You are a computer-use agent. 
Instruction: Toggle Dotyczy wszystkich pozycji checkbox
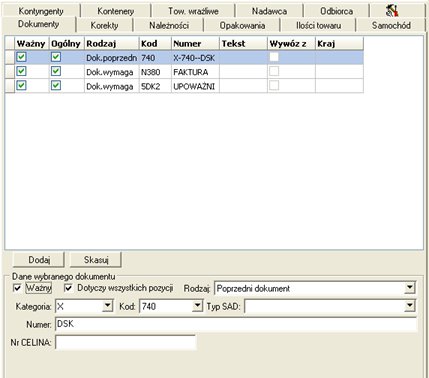click(68, 288)
